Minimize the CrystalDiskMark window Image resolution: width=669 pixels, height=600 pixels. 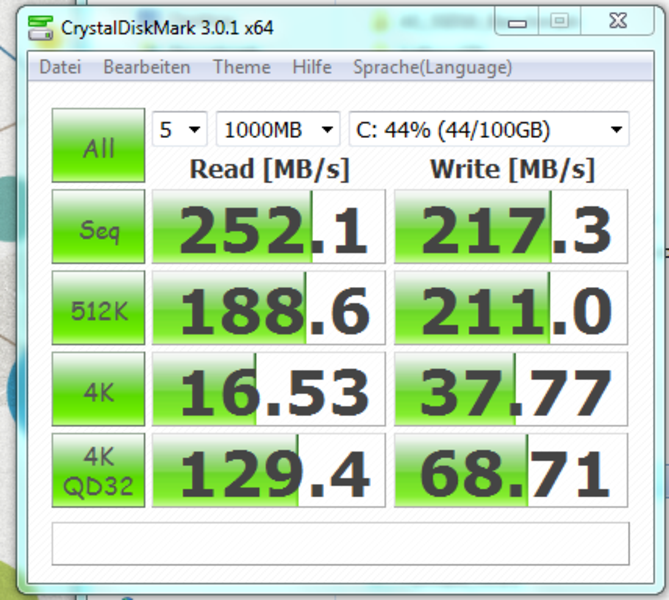[x=517, y=21]
